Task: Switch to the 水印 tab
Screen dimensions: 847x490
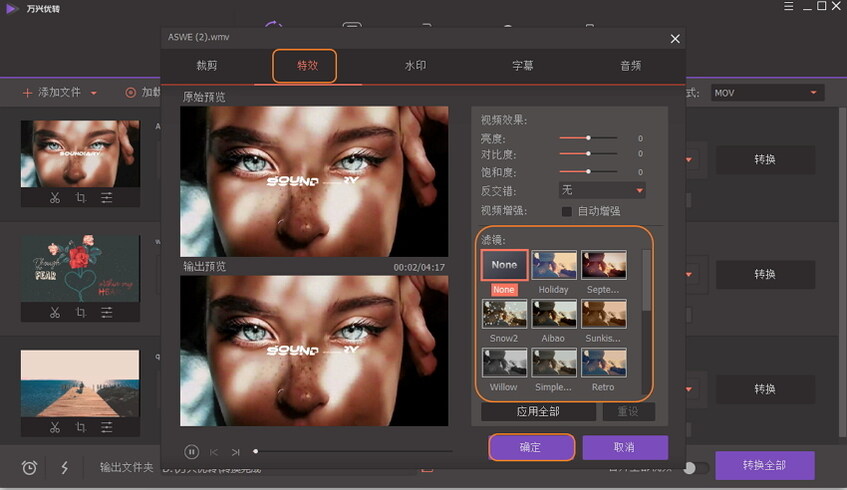Action: [415, 66]
